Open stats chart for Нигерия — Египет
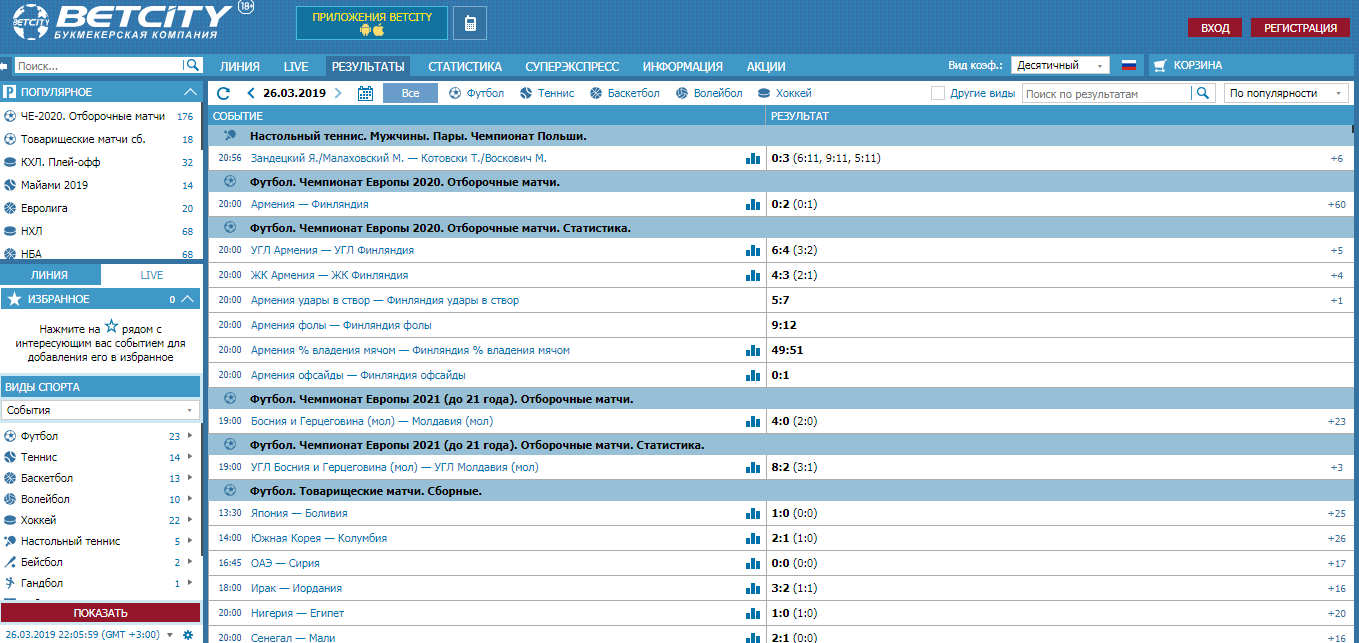Screen dimensions: 1359x643 click(x=753, y=613)
